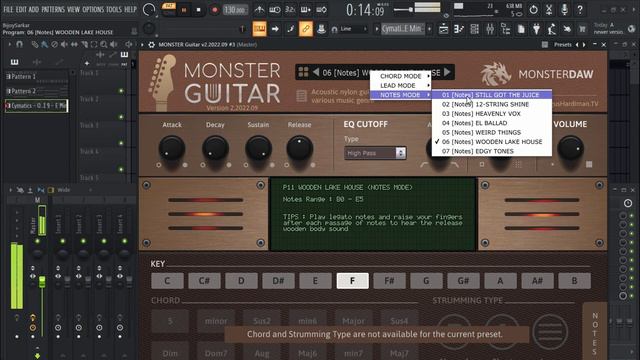Open the shop cart icon
Image resolution: width=640 pixels, height=360 pixels.
(x=582, y=29)
